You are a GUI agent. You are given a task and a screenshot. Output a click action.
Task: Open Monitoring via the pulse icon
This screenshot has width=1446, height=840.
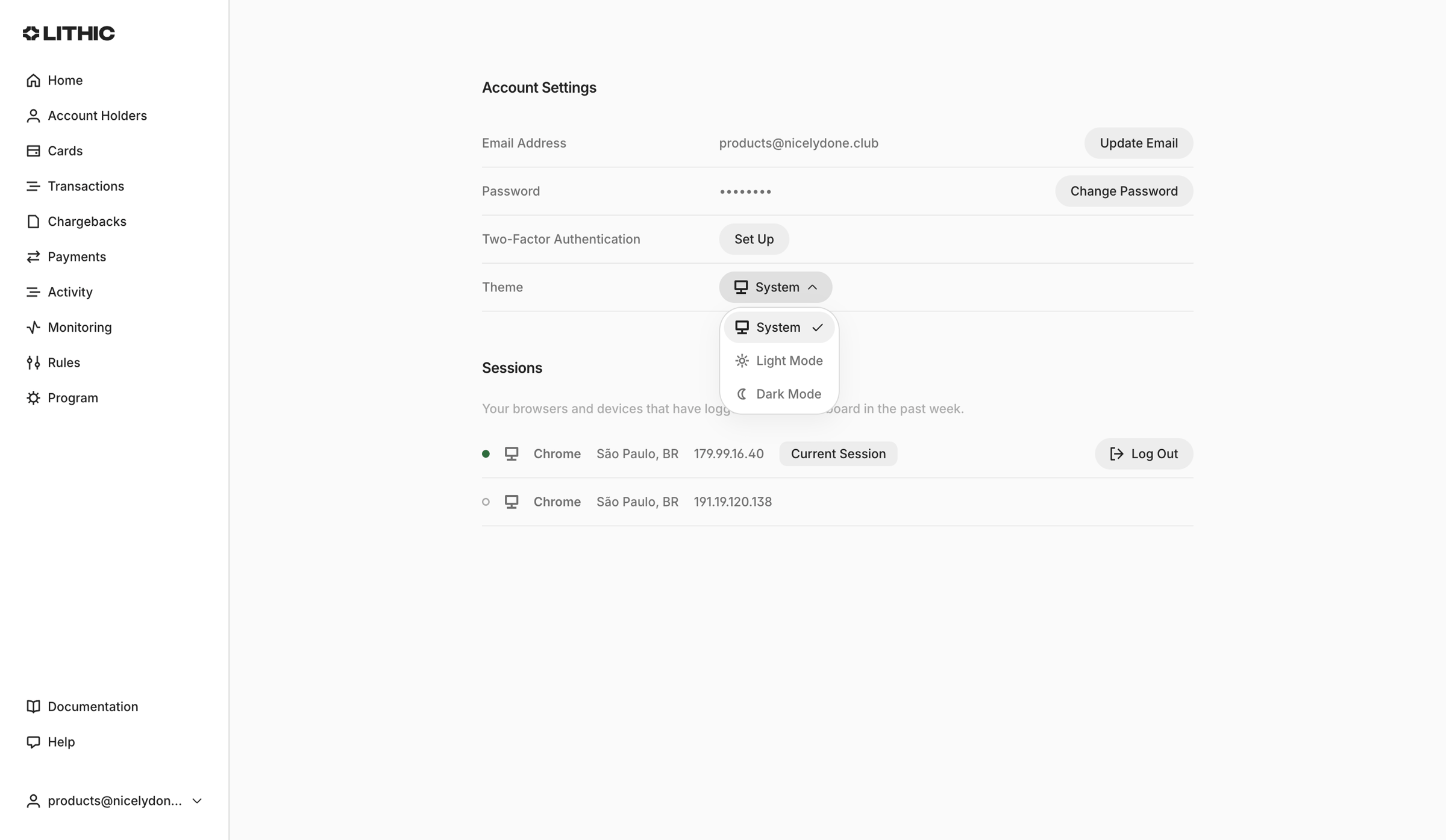pyautogui.click(x=33, y=327)
